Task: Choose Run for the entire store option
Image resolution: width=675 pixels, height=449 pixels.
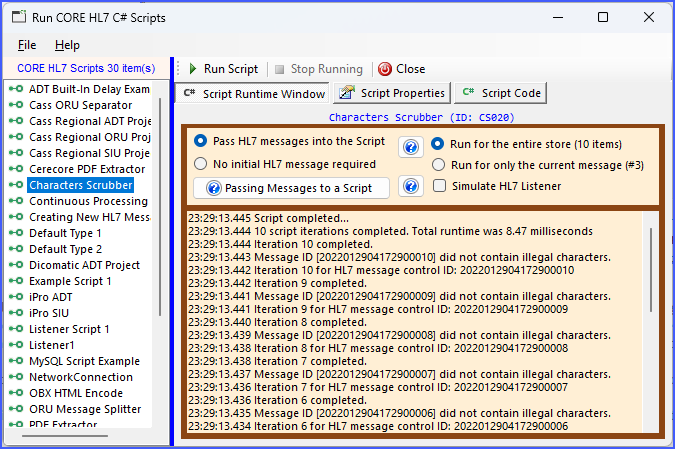Action: pyautogui.click(x=438, y=144)
